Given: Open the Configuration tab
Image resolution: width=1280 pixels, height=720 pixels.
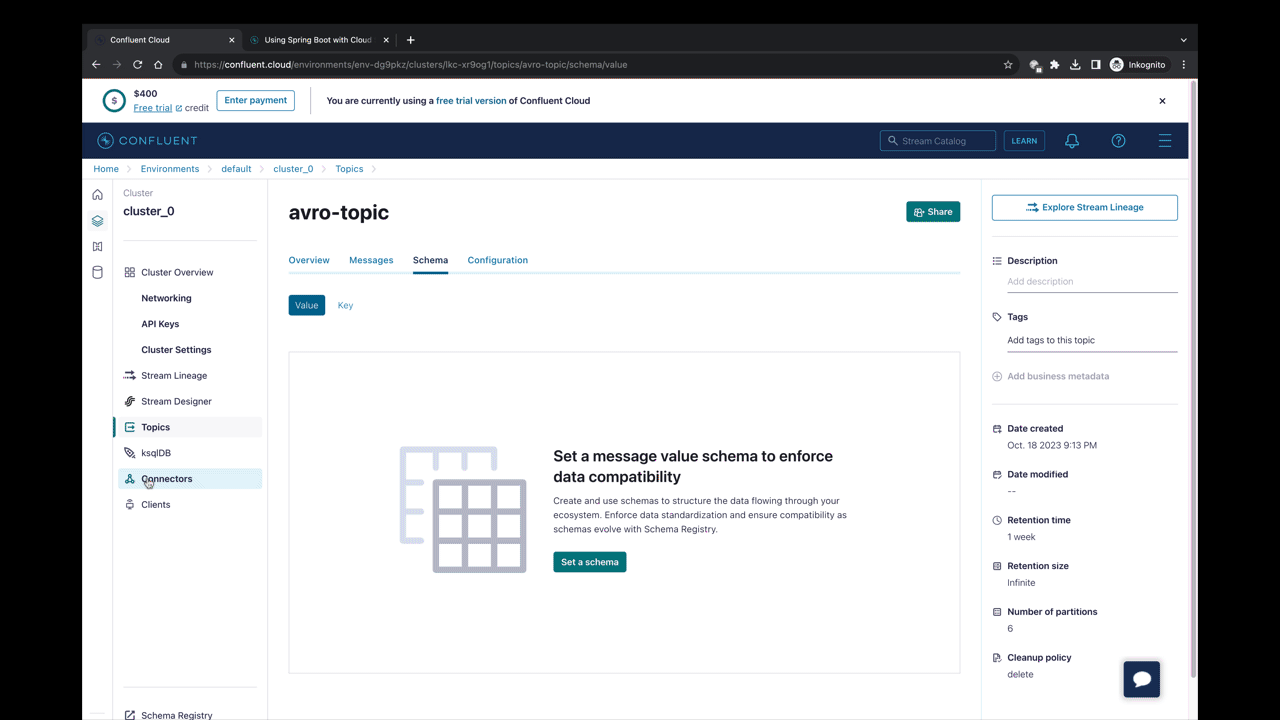Looking at the screenshot, I should point(497,260).
